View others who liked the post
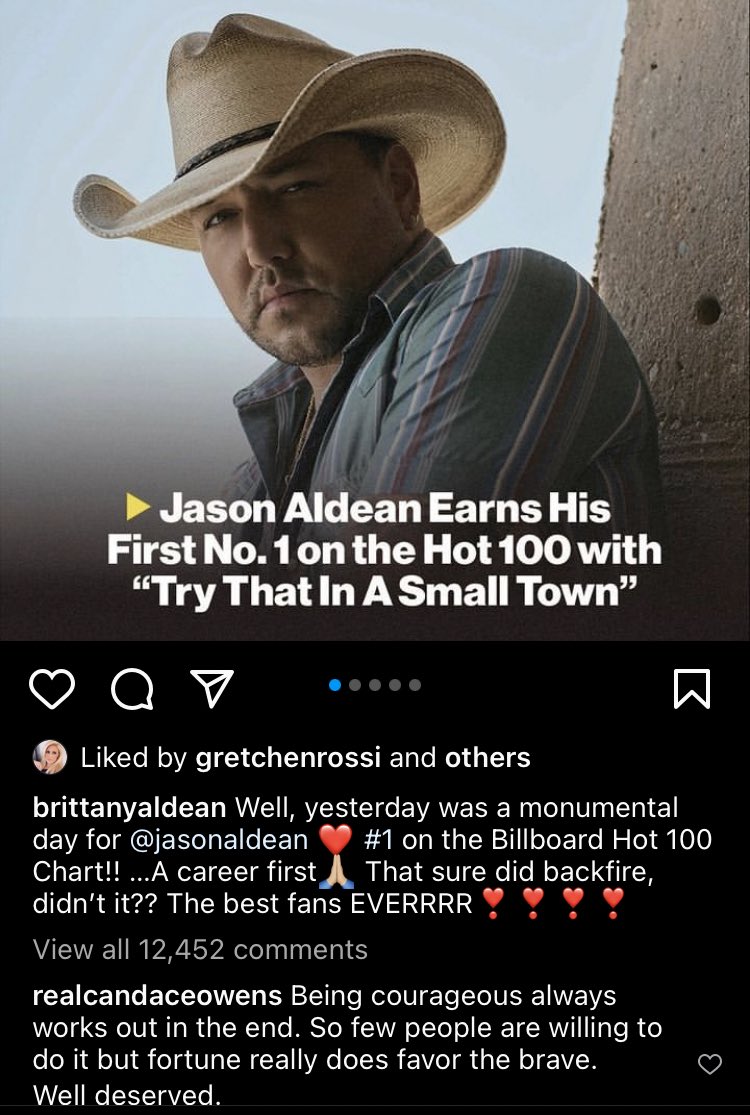 (488, 758)
